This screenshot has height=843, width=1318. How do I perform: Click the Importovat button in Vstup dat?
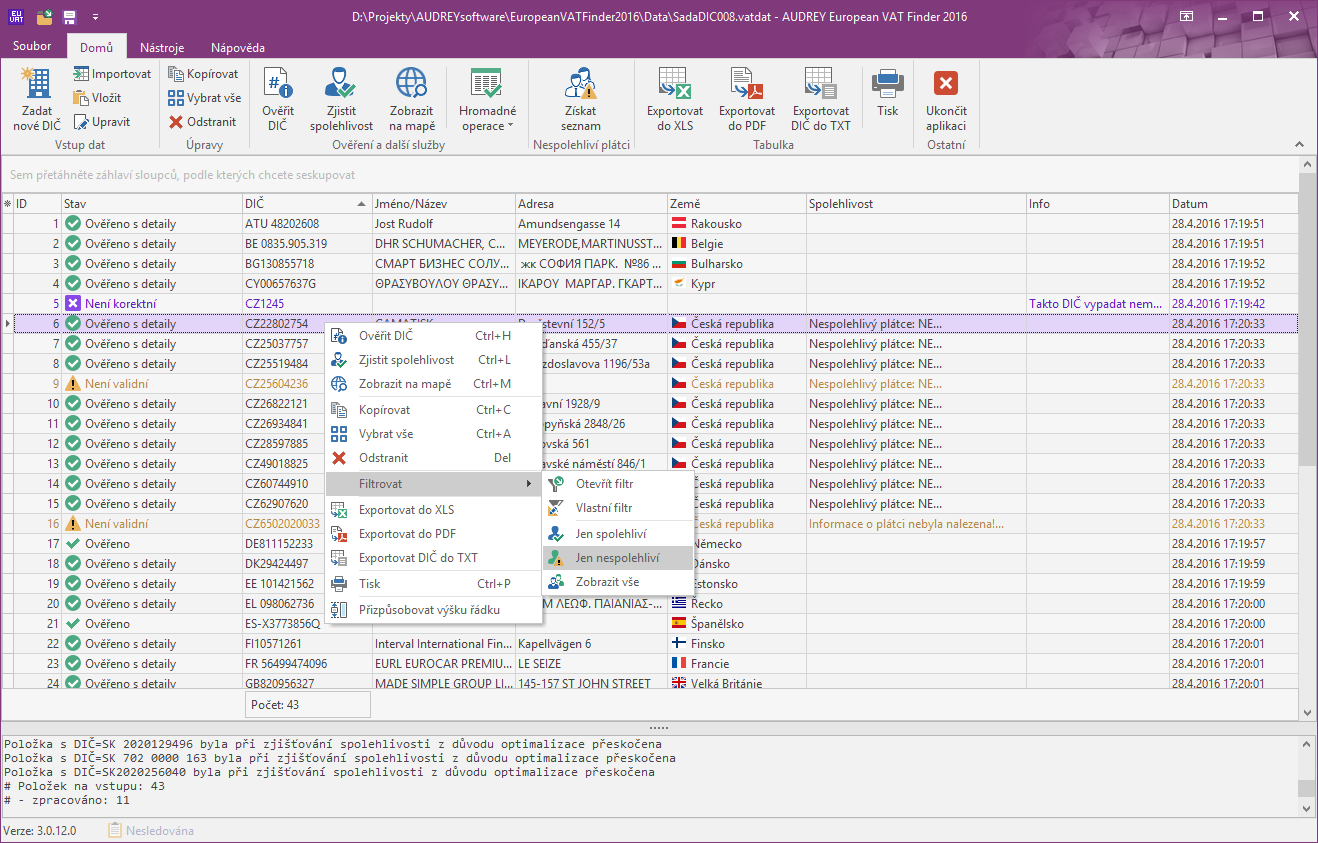coord(112,74)
